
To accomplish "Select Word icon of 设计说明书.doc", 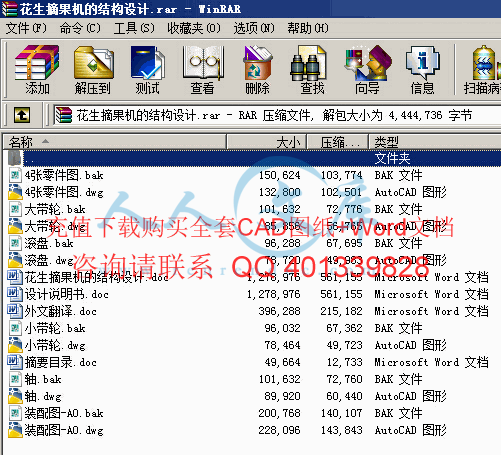I will point(15,294).
